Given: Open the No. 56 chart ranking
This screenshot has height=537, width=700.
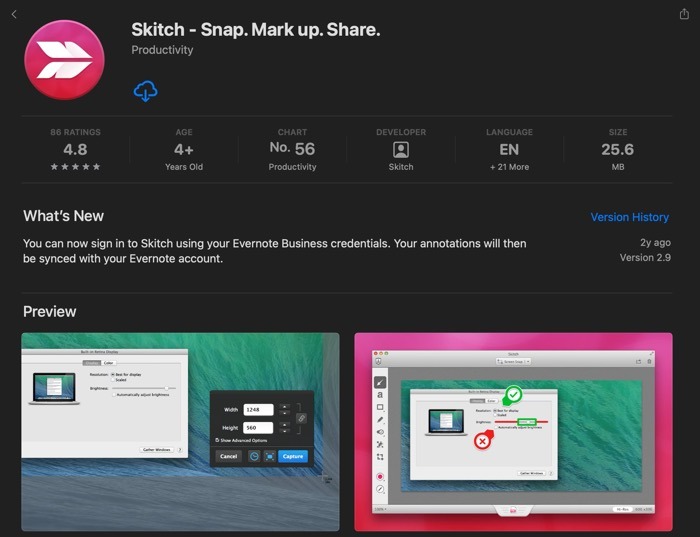Looking at the screenshot, I should [292, 149].
